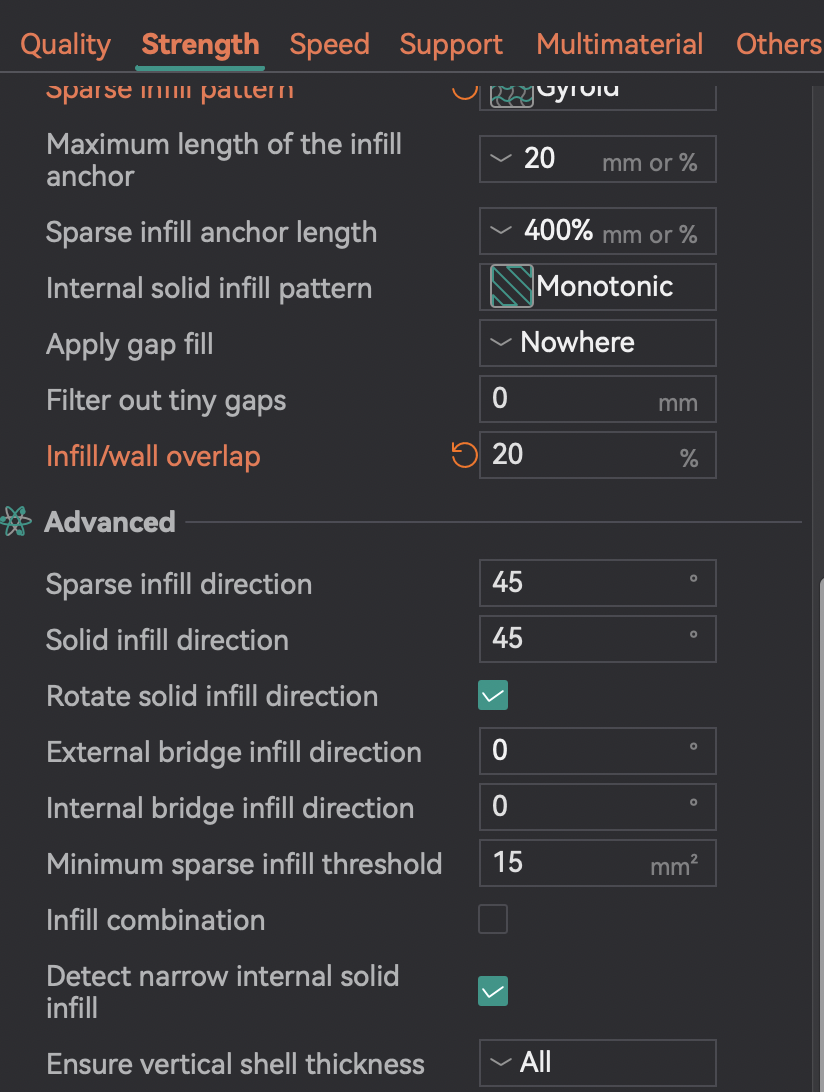The image size is (824, 1092).
Task: Reset Sparse infill pattern setting
Action: (x=464, y=89)
